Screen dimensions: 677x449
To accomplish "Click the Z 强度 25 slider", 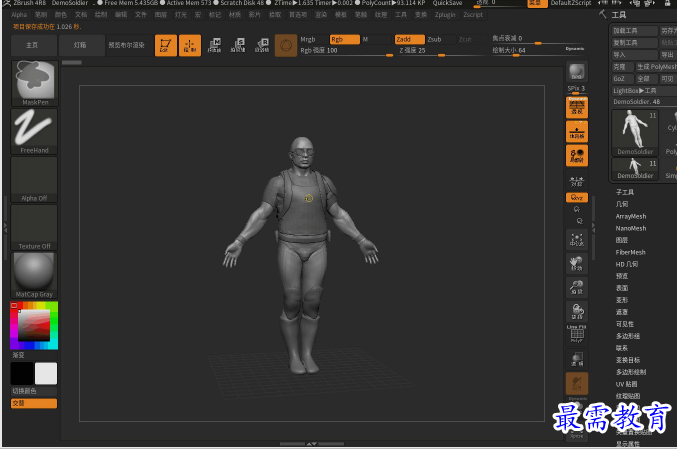I will [x=441, y=51].
